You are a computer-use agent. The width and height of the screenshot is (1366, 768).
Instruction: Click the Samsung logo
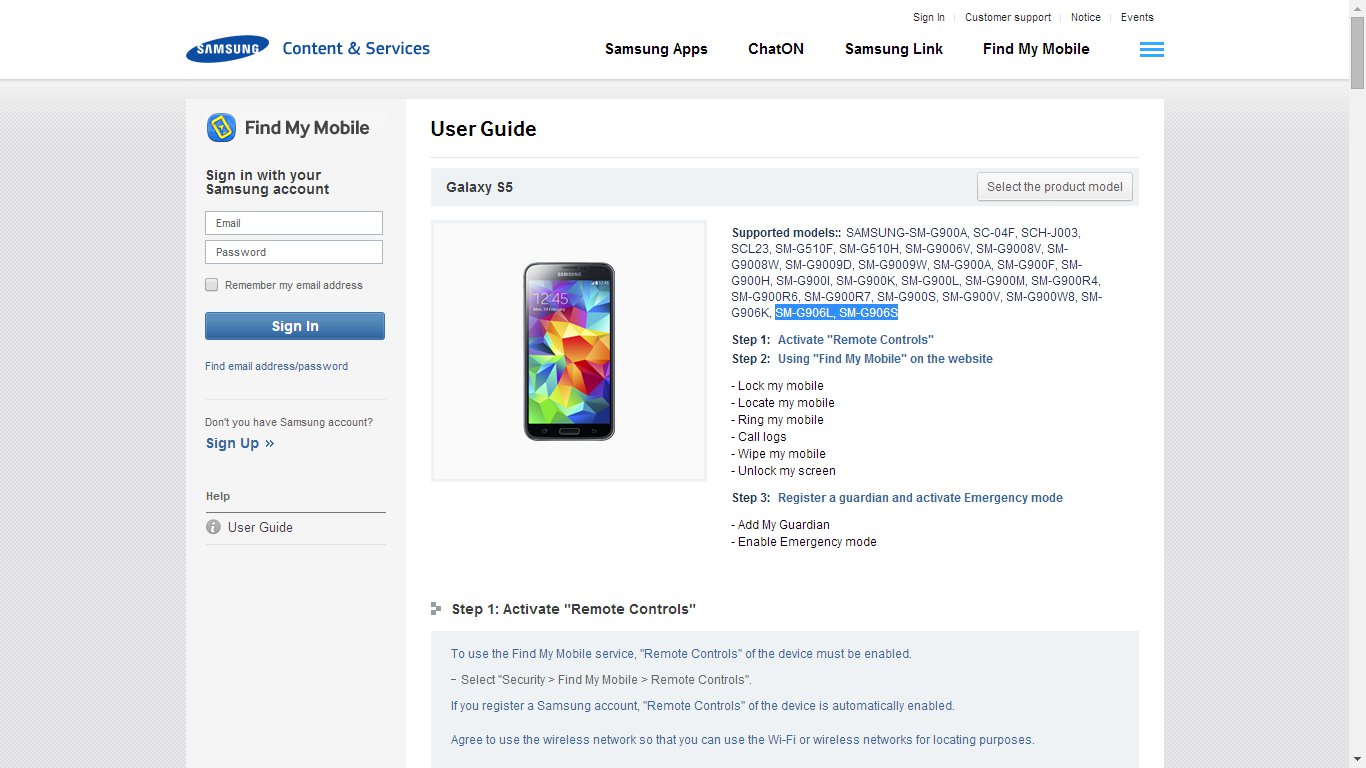point(227,49)
